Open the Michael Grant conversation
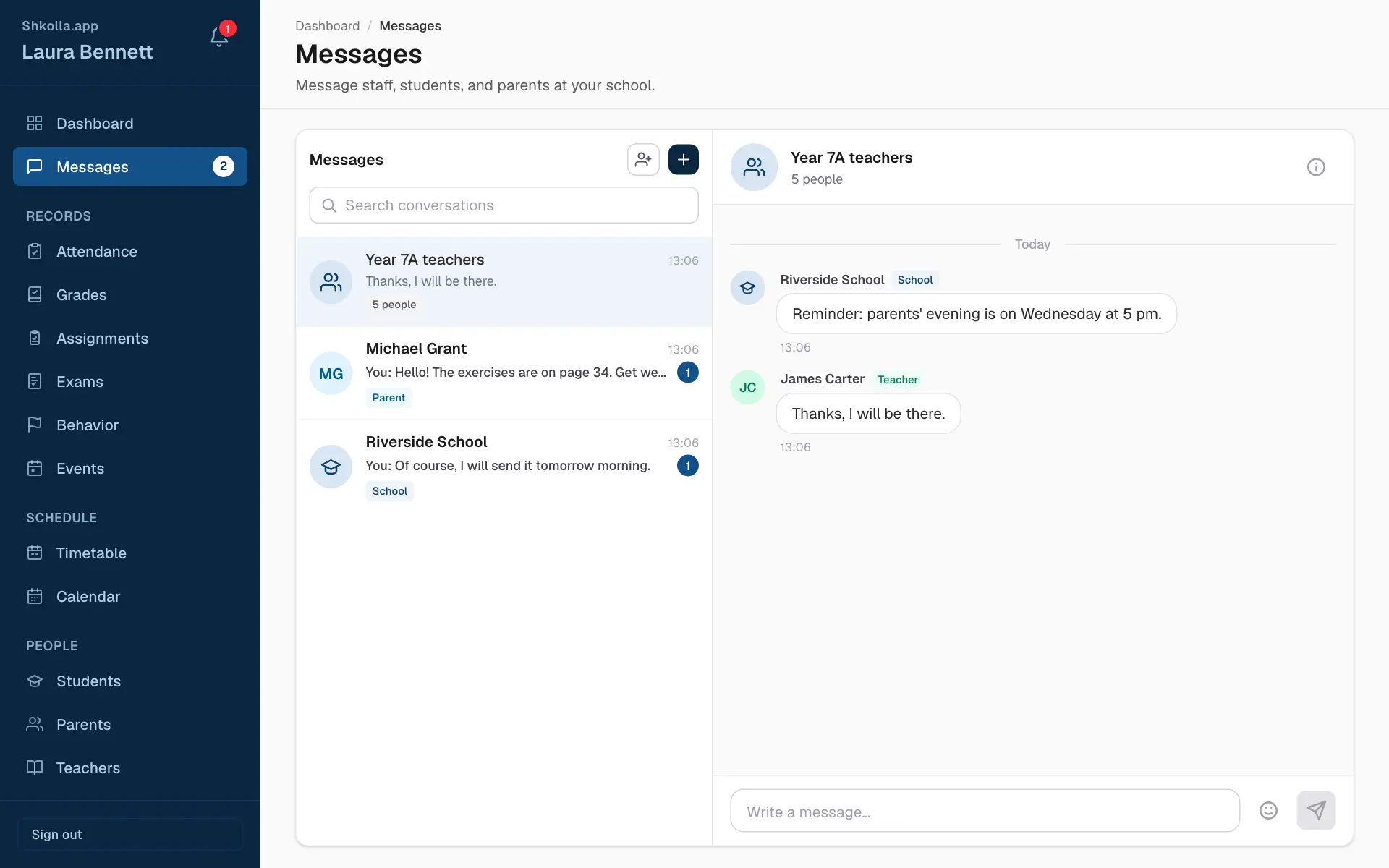The width and height of the screenshot is (1389, 868). pos(504,373)
